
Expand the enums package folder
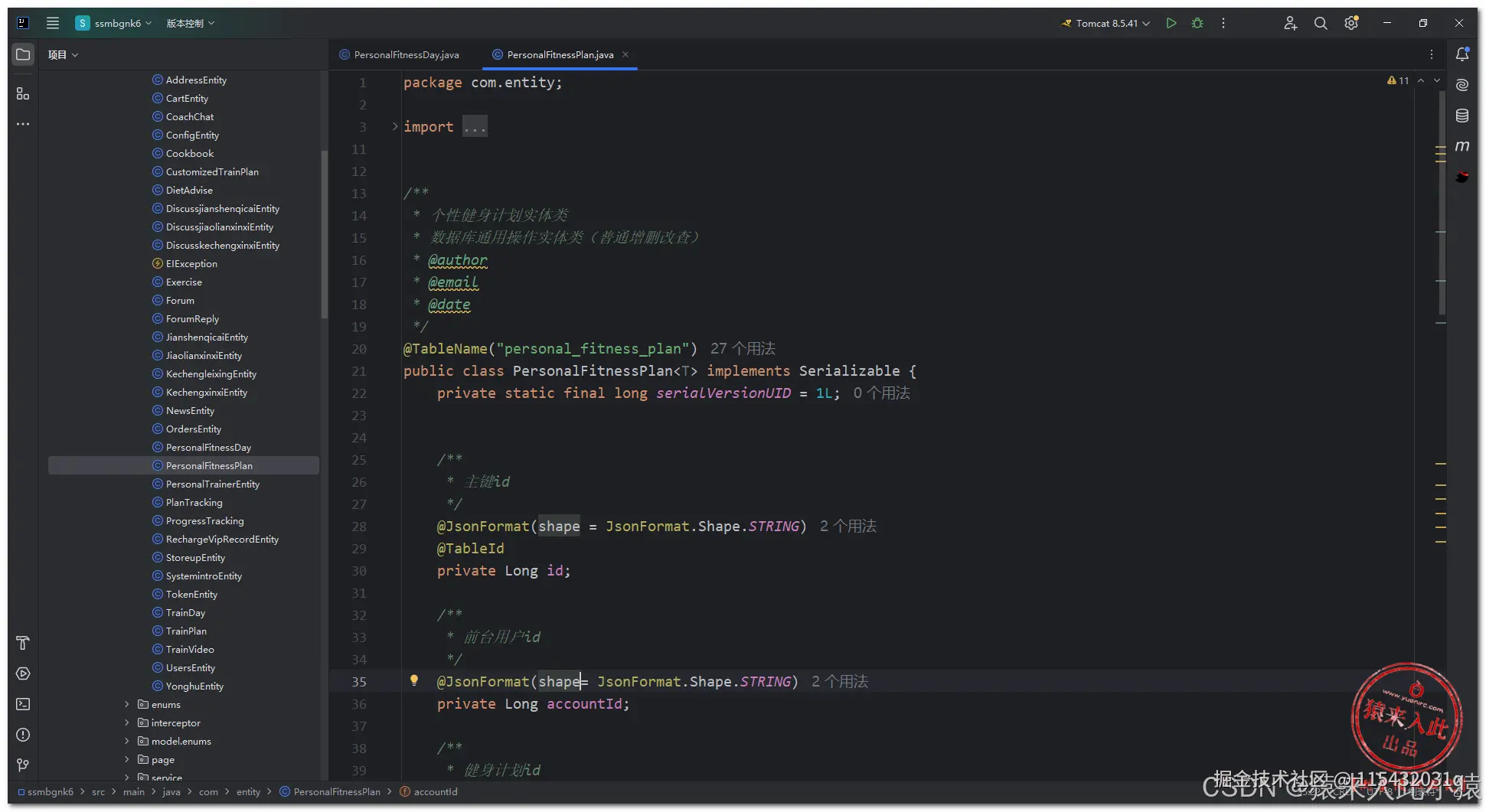click(127, 704)
